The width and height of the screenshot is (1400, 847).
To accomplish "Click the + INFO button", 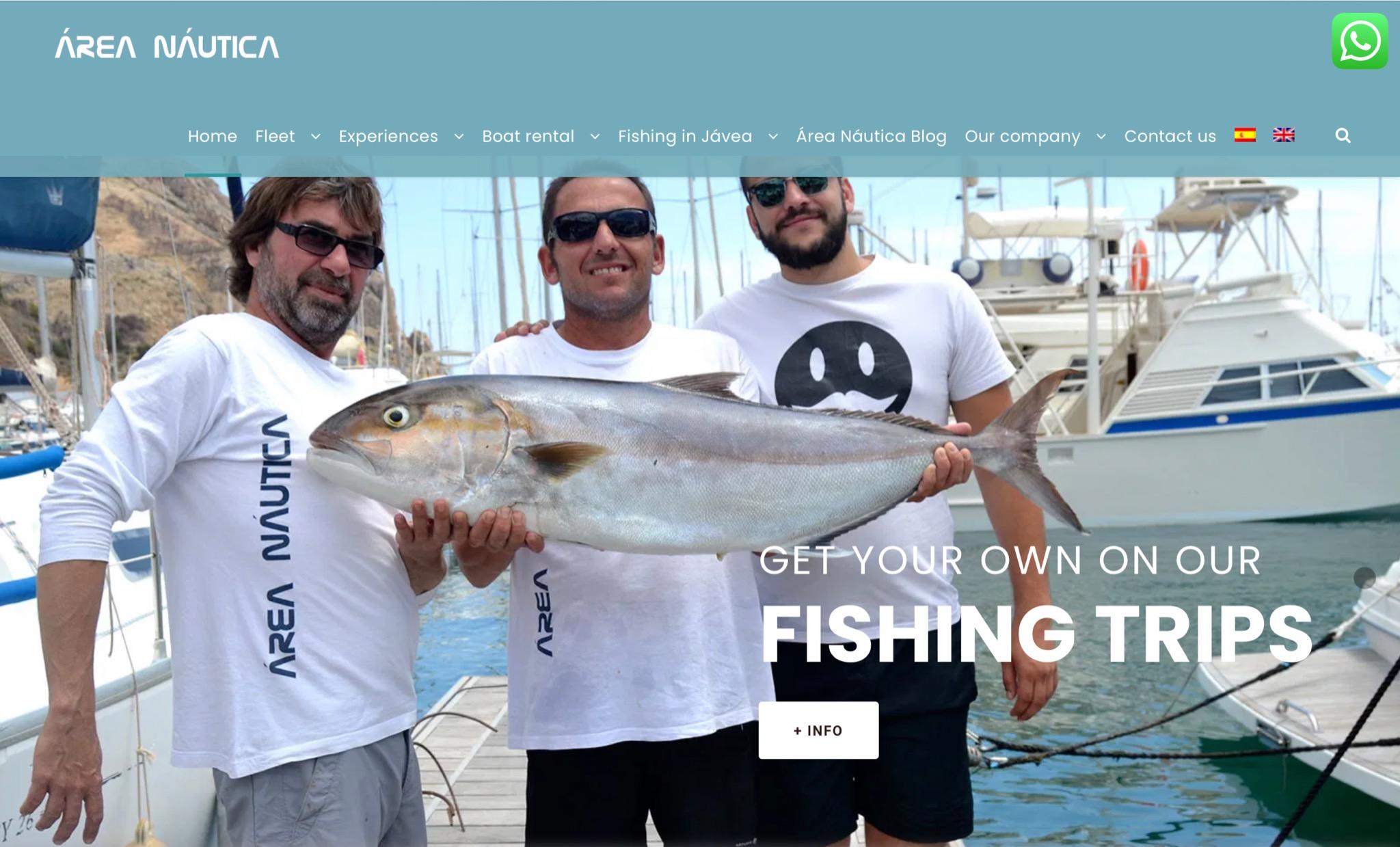I will (818, 730).
